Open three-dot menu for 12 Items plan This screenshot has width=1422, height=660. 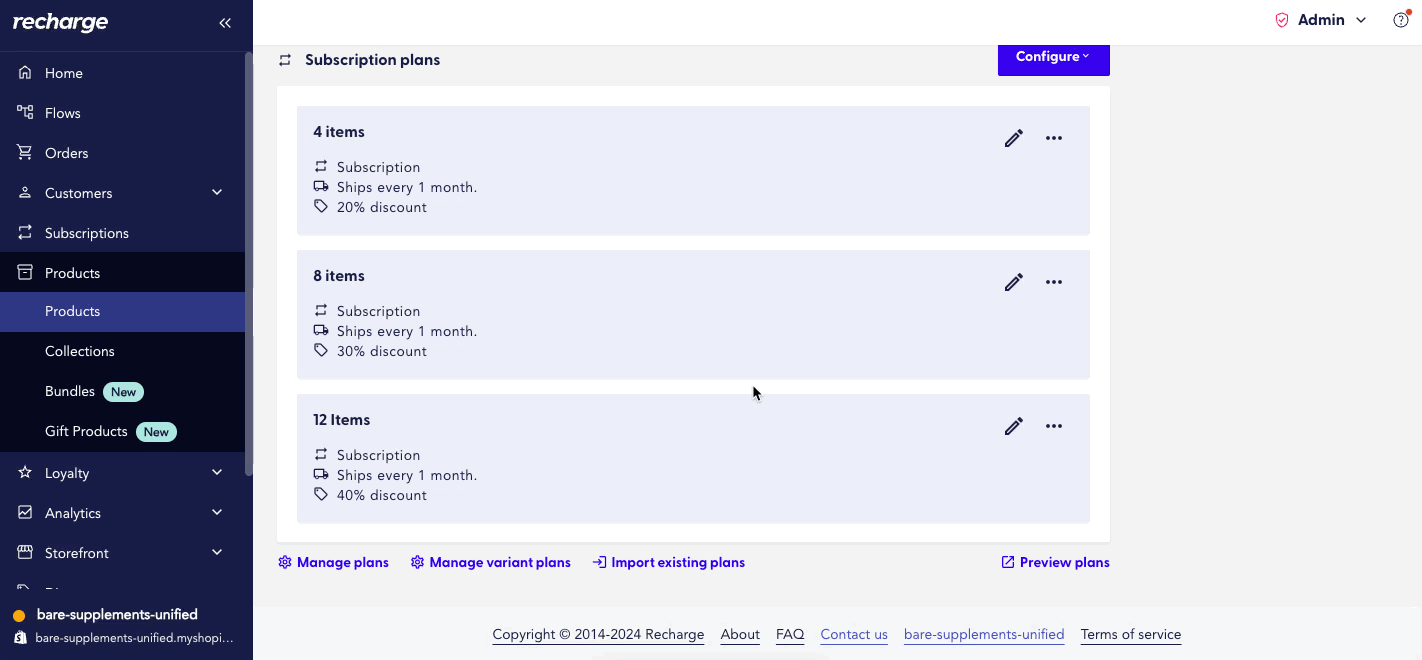click(x=1054, y=426)
